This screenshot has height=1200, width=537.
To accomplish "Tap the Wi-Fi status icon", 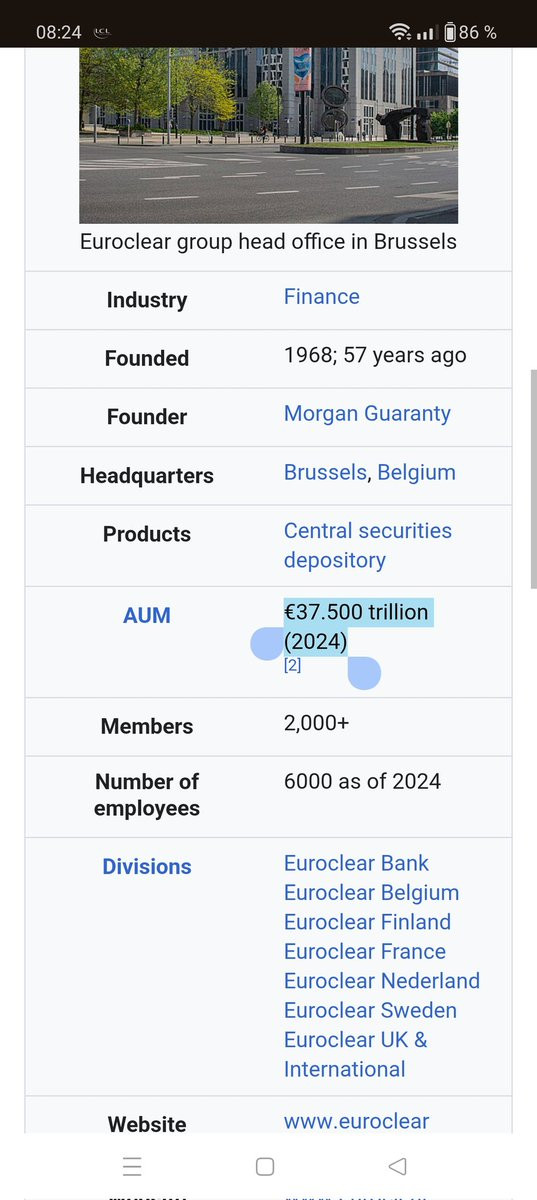I will coord(401,32).
